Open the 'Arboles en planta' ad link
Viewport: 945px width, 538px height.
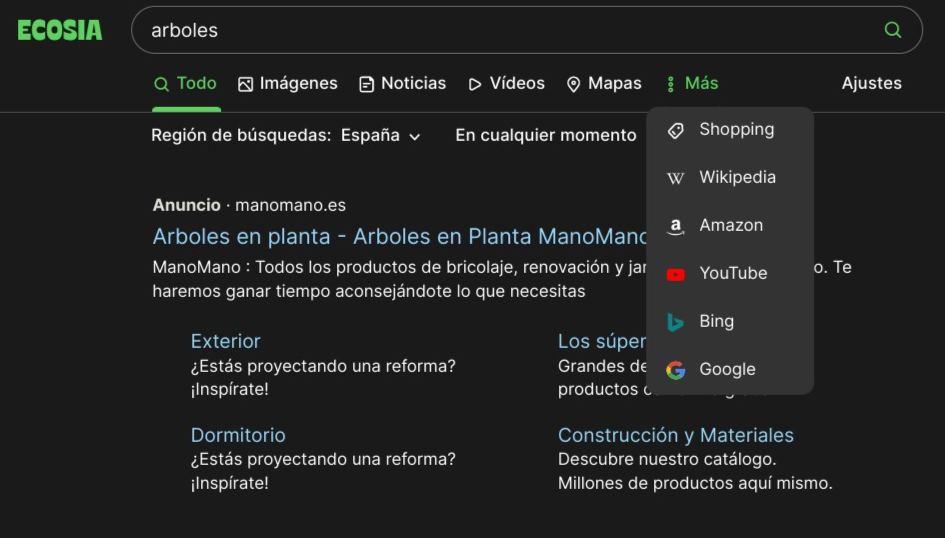click(x=400, y=237)
